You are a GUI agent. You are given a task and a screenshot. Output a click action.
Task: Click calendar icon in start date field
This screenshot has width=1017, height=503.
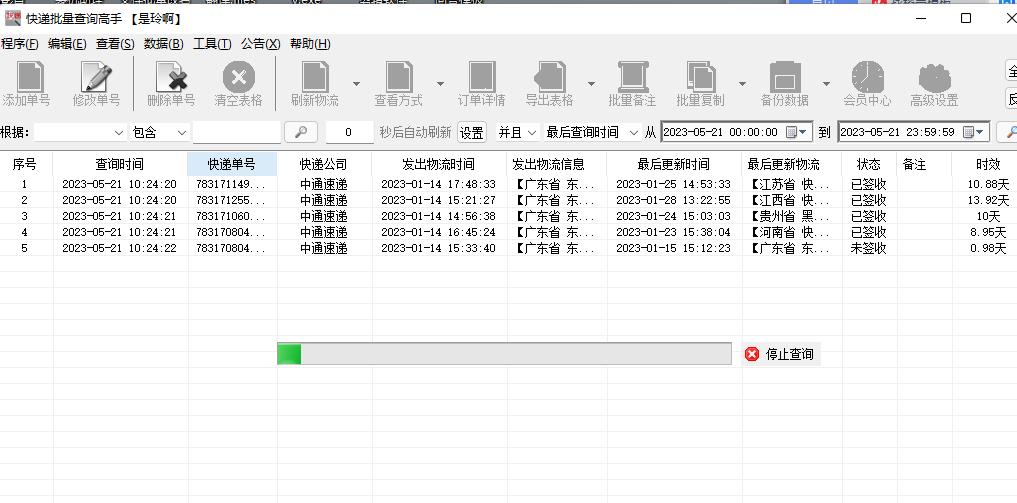(x=791, y=132)
